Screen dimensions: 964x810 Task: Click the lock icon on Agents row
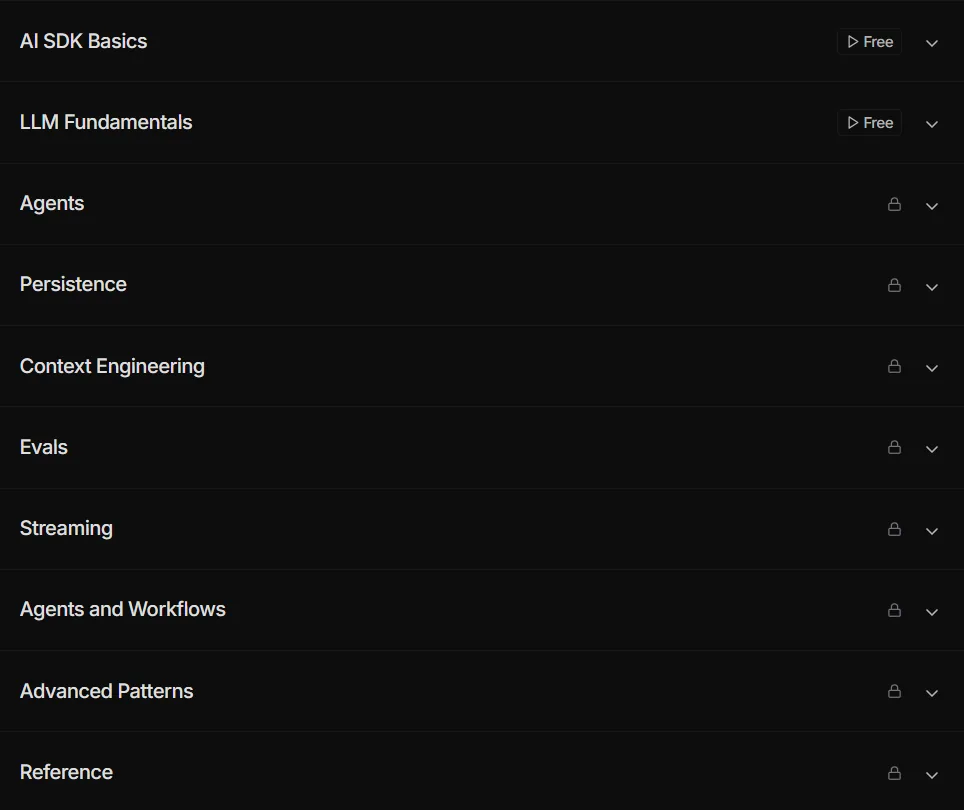click(895, 204)
